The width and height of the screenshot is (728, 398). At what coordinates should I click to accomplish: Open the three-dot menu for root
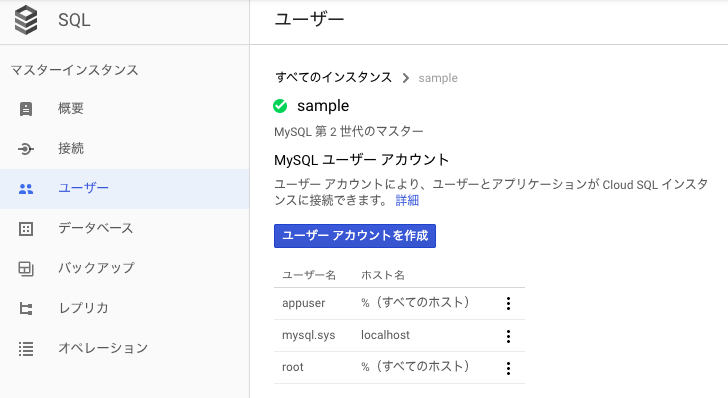(508, 368)
